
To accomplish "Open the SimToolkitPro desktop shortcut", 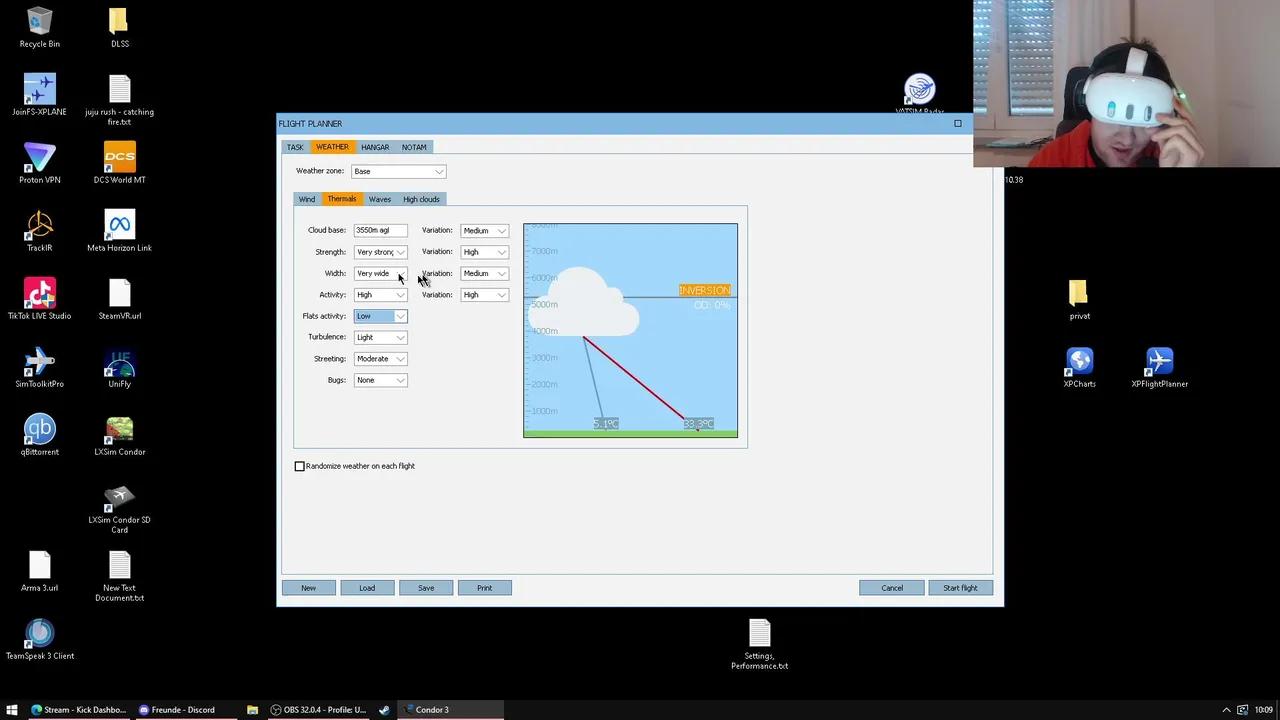I will click(39, 362).
